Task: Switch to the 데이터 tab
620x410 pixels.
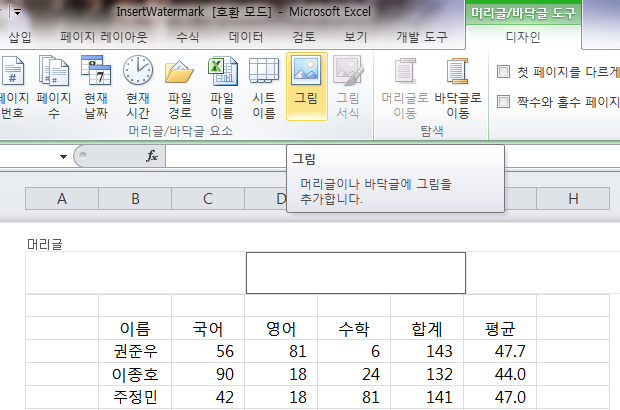Action: 246,37
